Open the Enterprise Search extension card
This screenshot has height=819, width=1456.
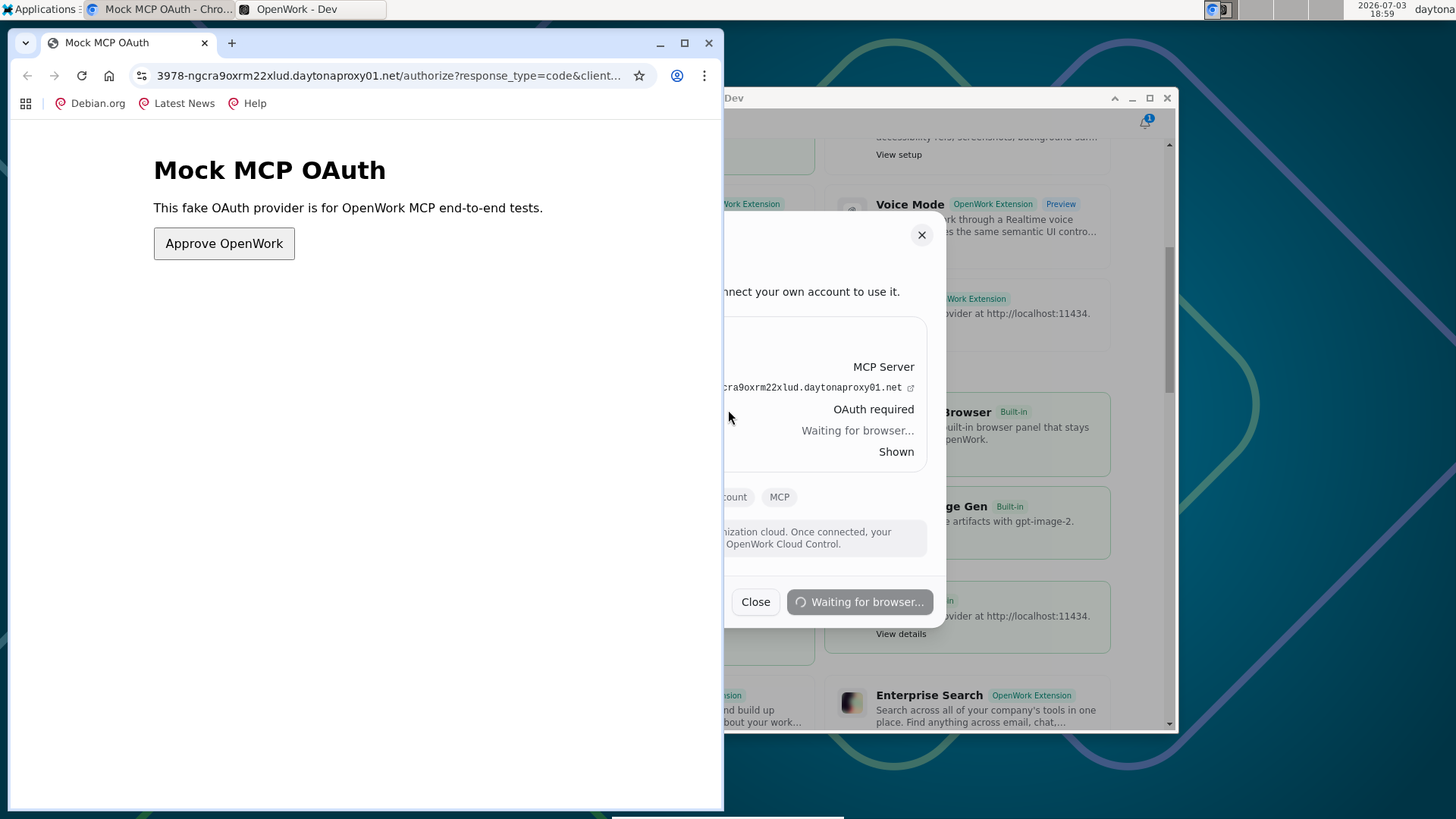968,704
